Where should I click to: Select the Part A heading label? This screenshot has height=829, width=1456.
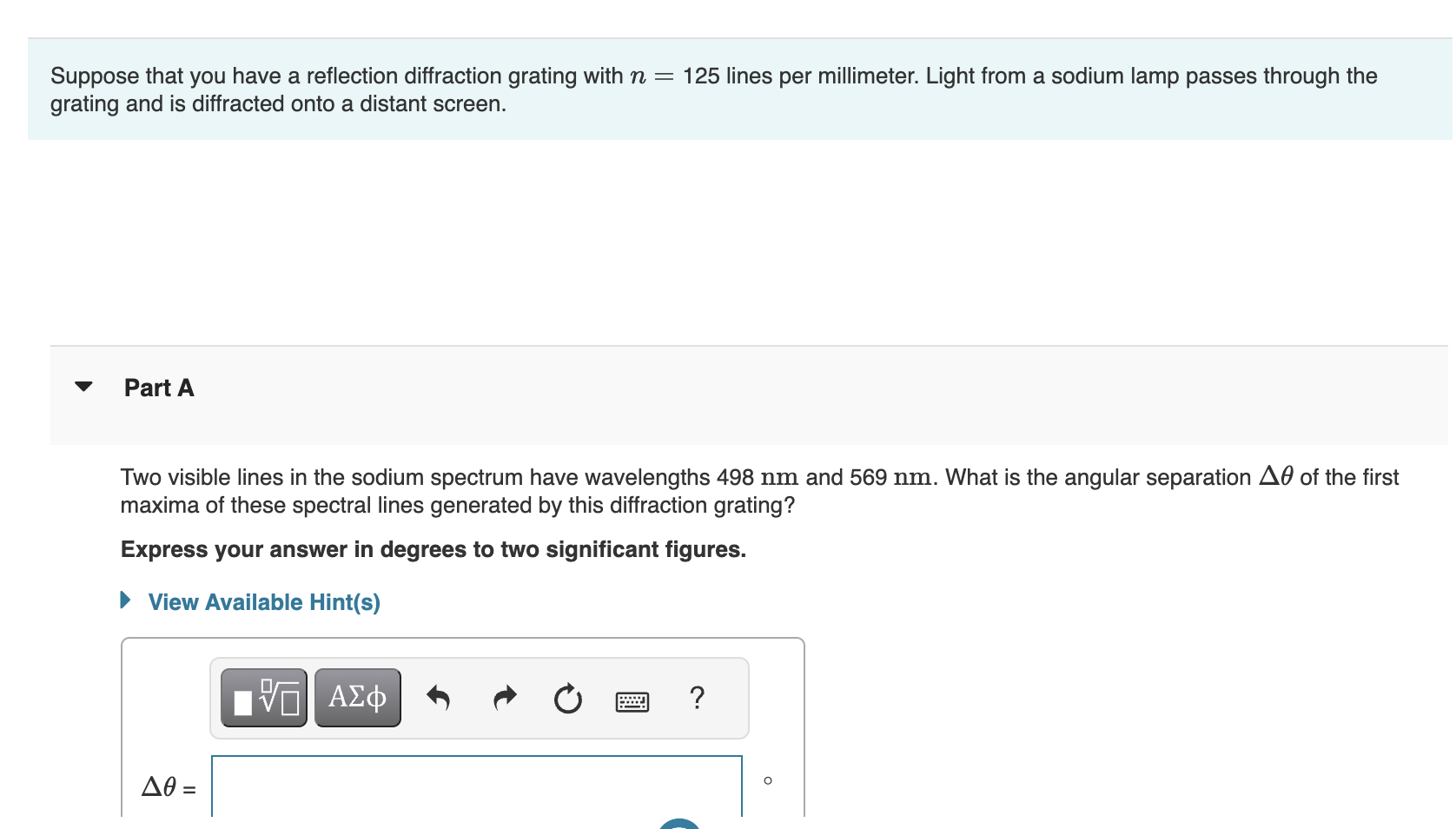click(159, 388)
